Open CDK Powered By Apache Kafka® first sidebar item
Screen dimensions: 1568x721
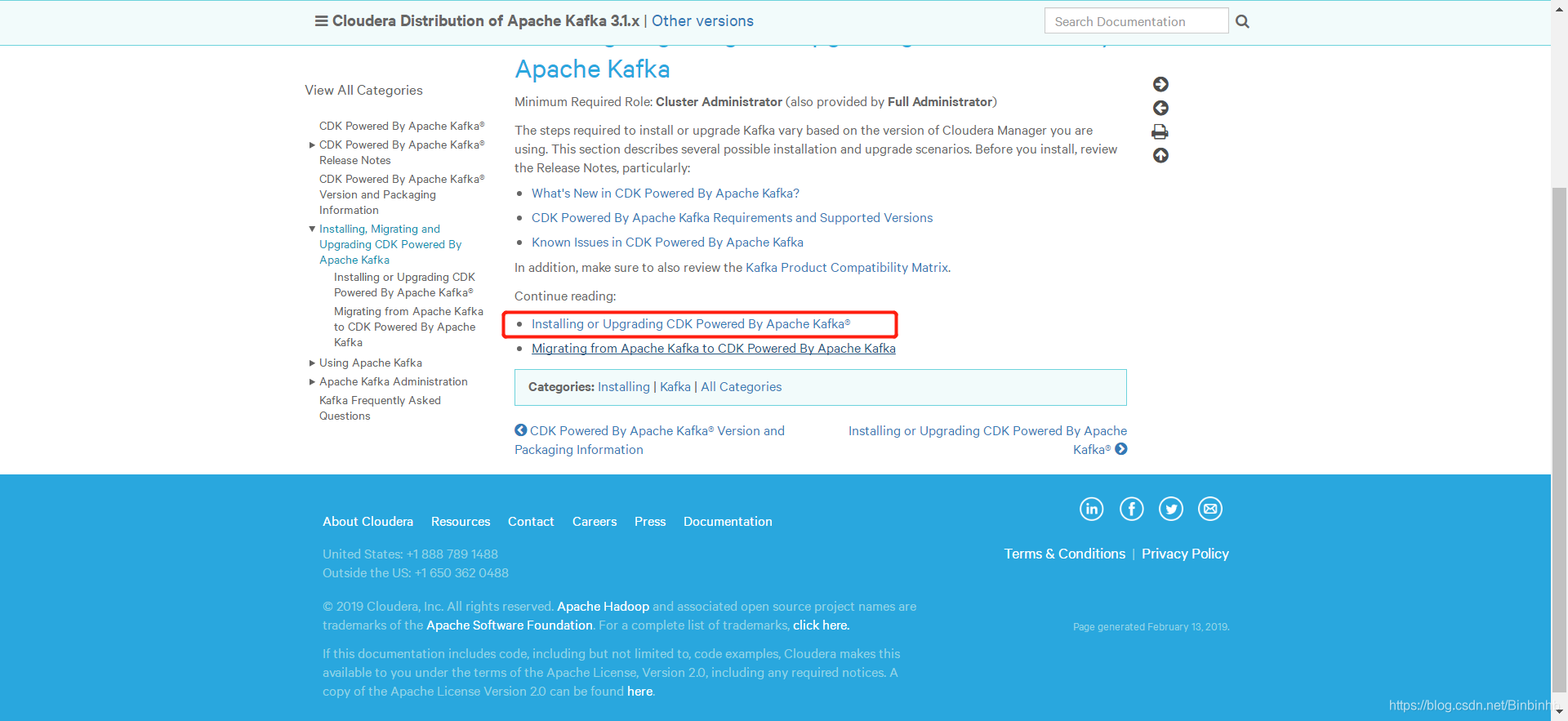[x=402, y=126]
